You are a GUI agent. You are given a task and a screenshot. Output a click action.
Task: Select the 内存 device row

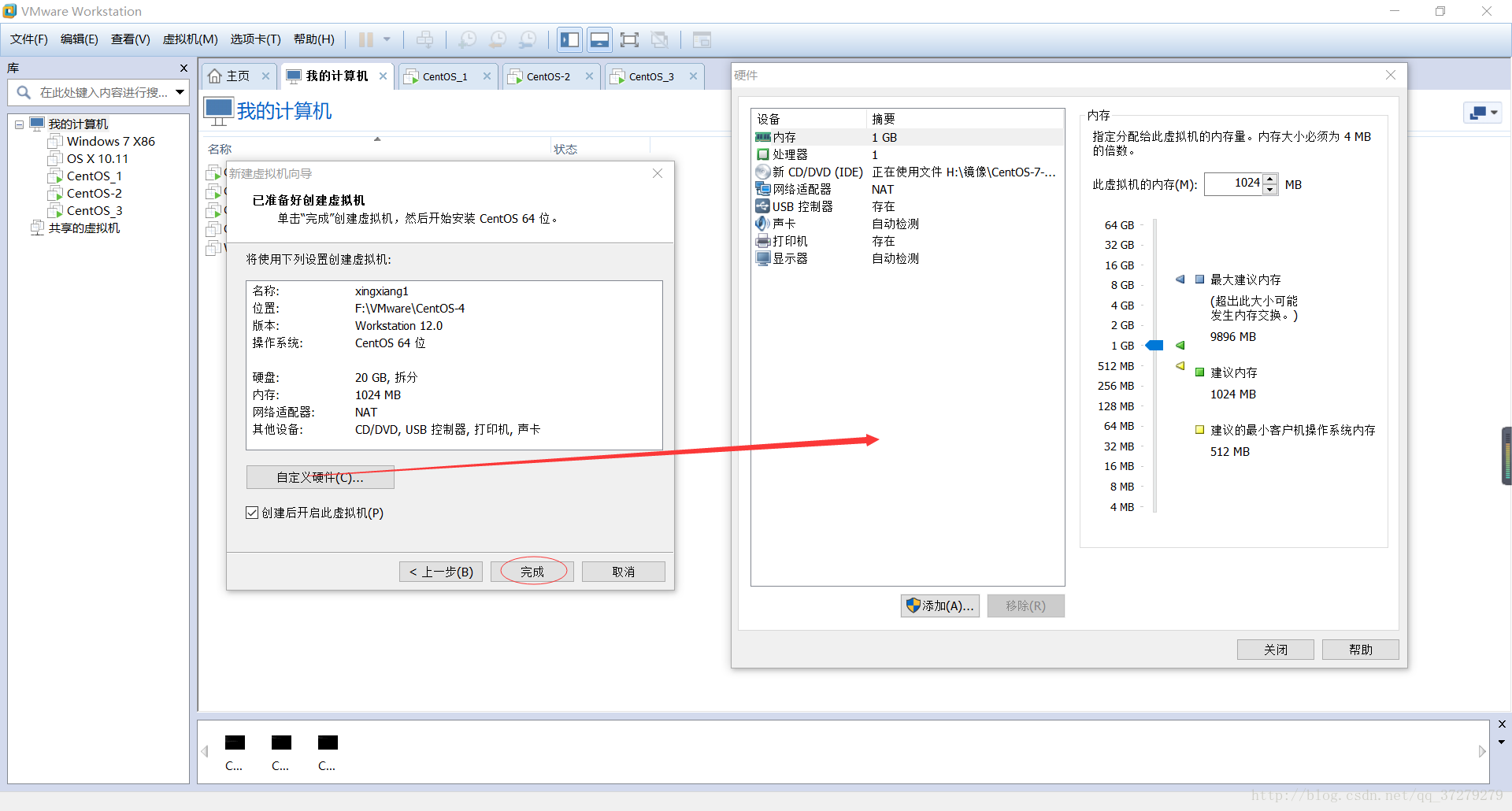[907, 137]
